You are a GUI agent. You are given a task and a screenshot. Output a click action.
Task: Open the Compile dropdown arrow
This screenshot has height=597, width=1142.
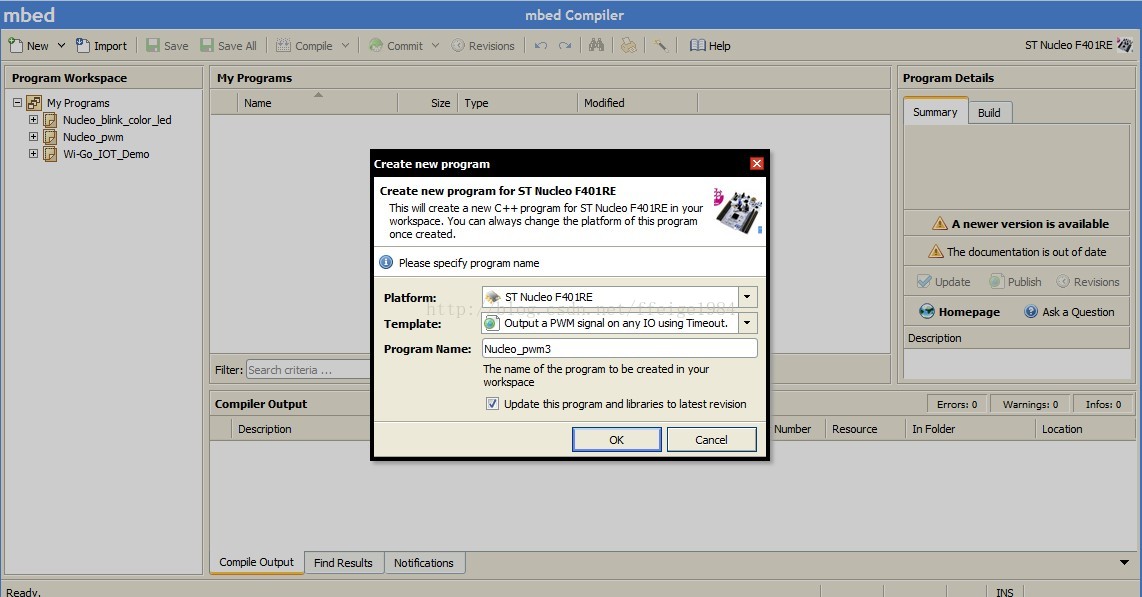[x=345, y=45]
